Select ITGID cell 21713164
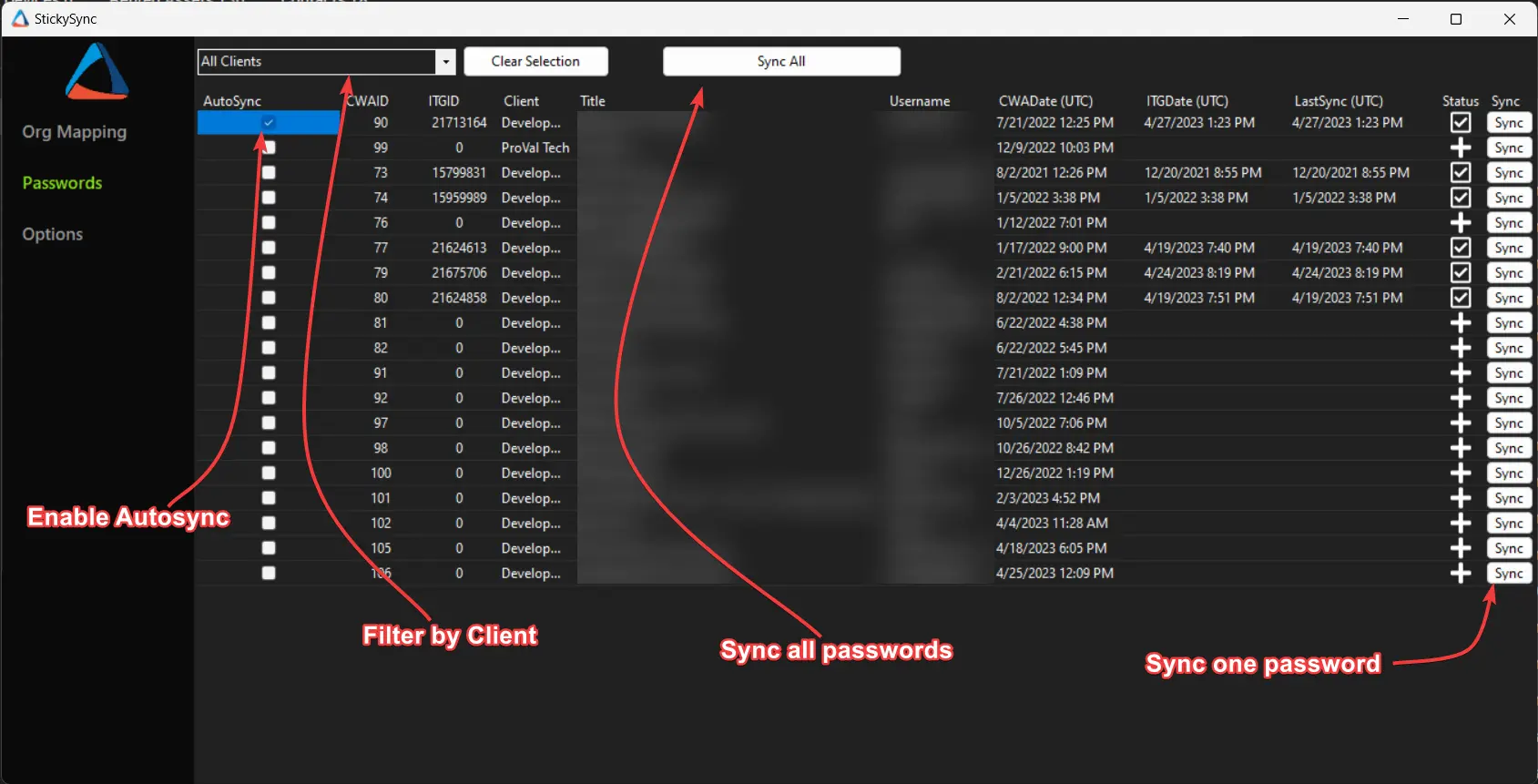 tap(459, 123)
